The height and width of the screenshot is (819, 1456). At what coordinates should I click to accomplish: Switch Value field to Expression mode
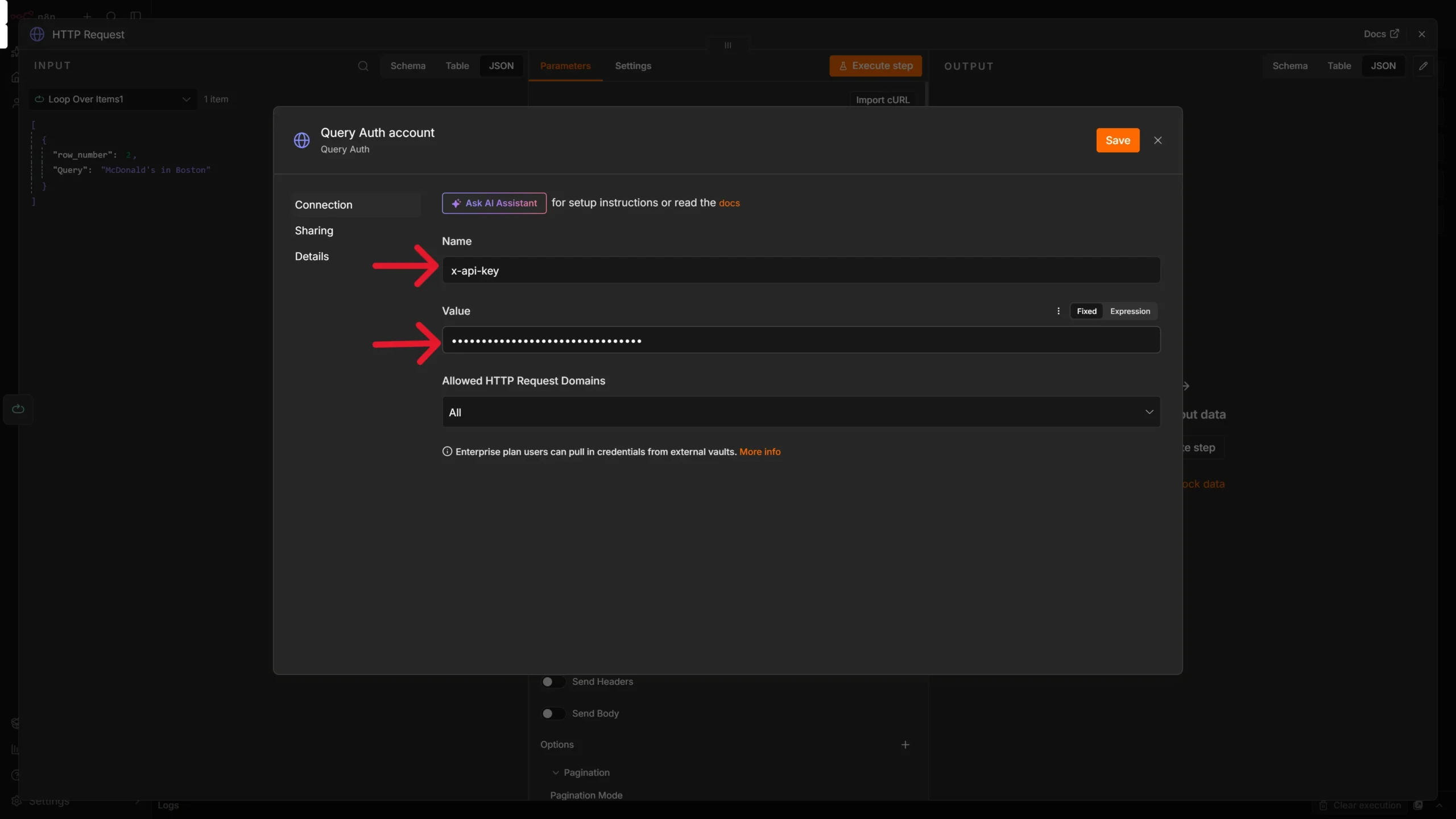coord(1130,311)
